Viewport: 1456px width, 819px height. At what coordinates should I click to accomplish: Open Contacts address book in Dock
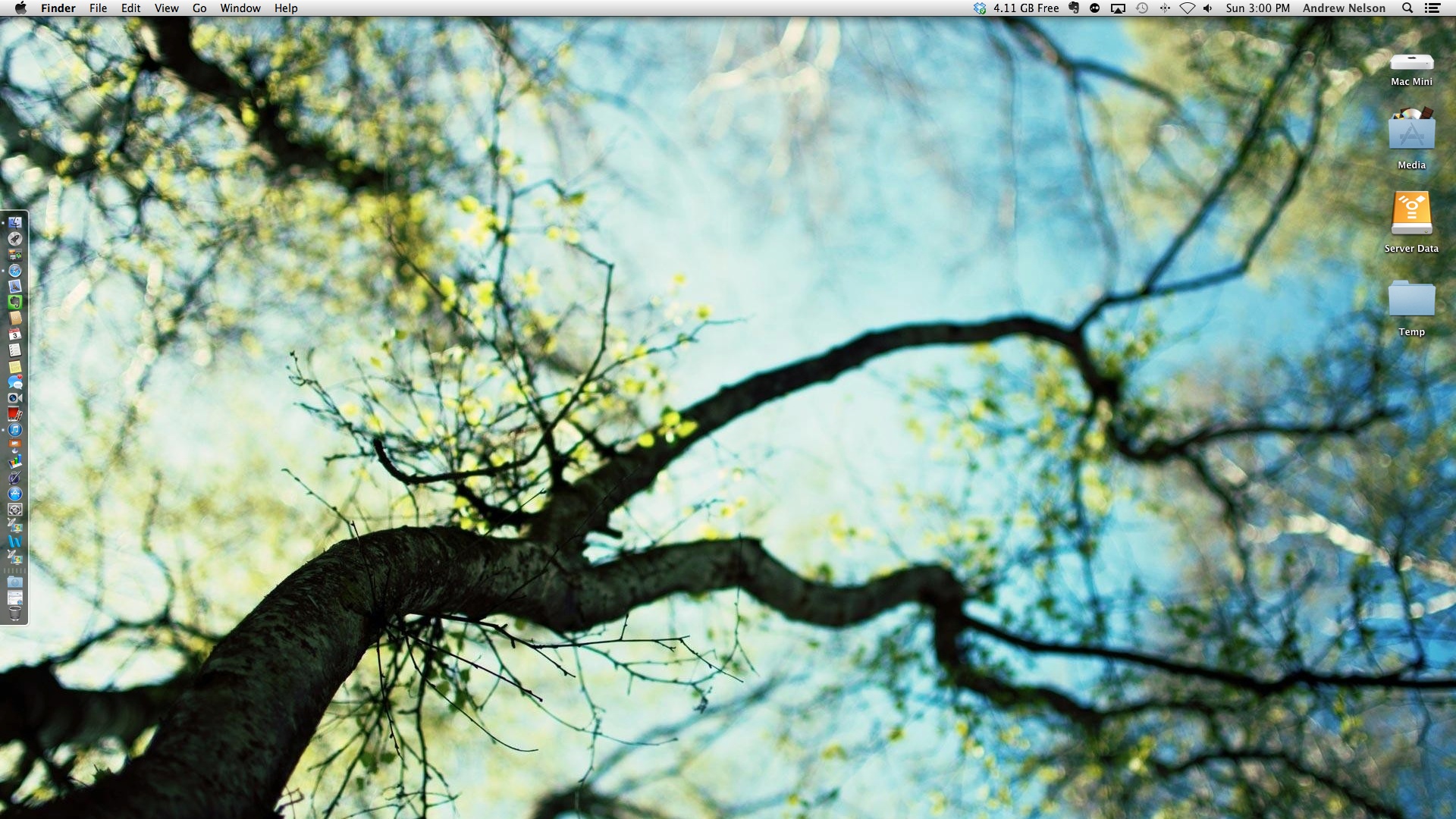tap(14, 317)
